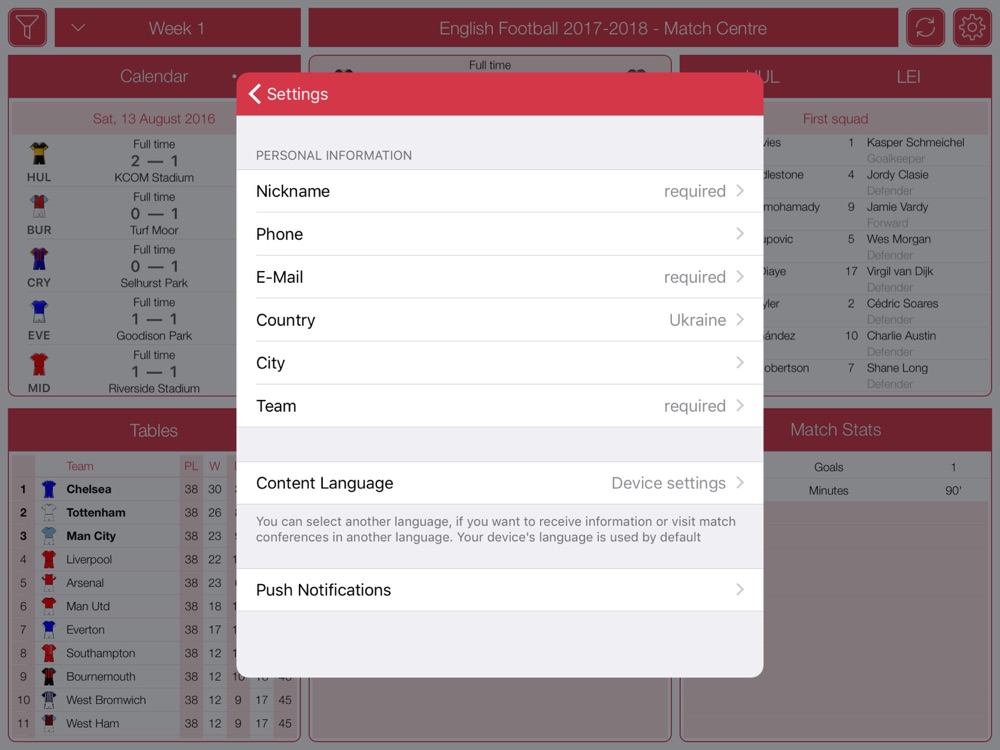Change Country currently set to Ukraine
The height and width of the screenshot is (750, 1000).
tap(697, 320)
